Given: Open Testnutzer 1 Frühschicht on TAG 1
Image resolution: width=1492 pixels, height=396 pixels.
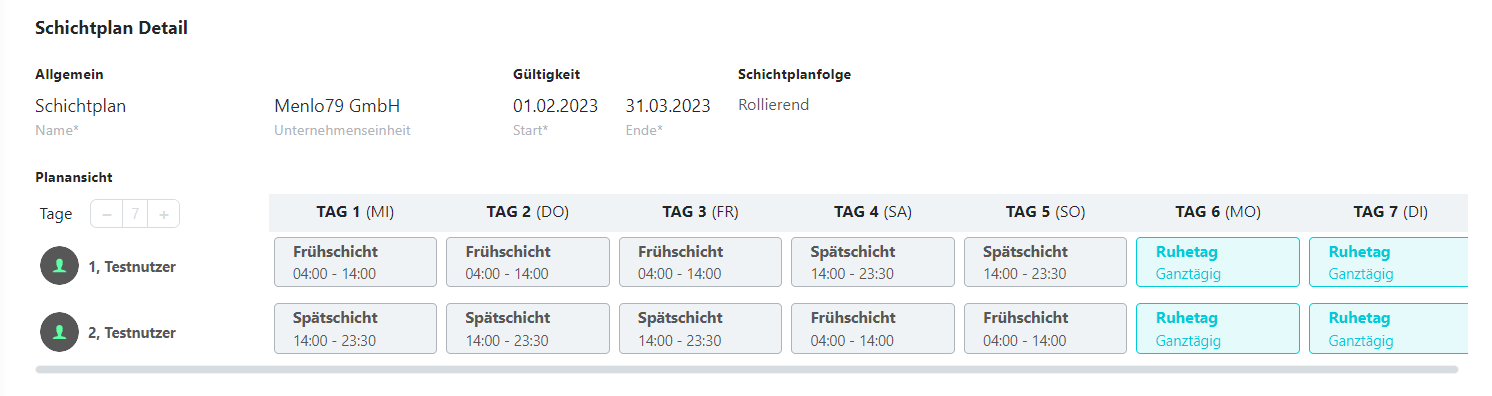Looking at the screenshot, I should coord(355,262).
